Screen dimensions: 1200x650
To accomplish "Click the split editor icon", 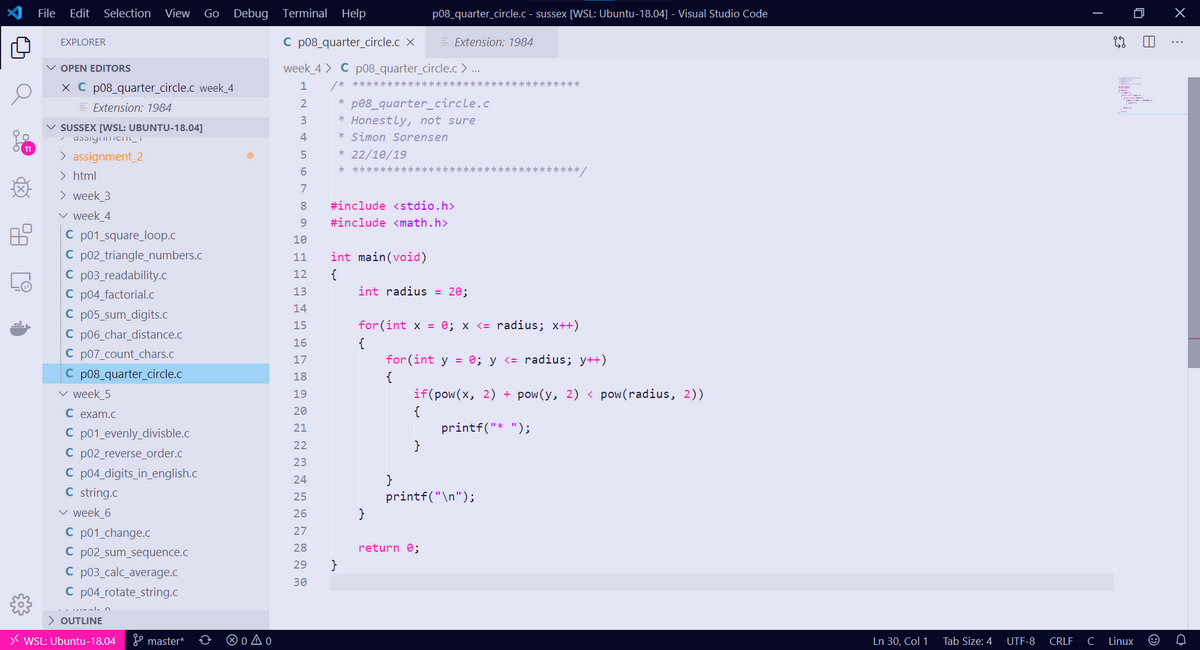I will pos(1149,42).
